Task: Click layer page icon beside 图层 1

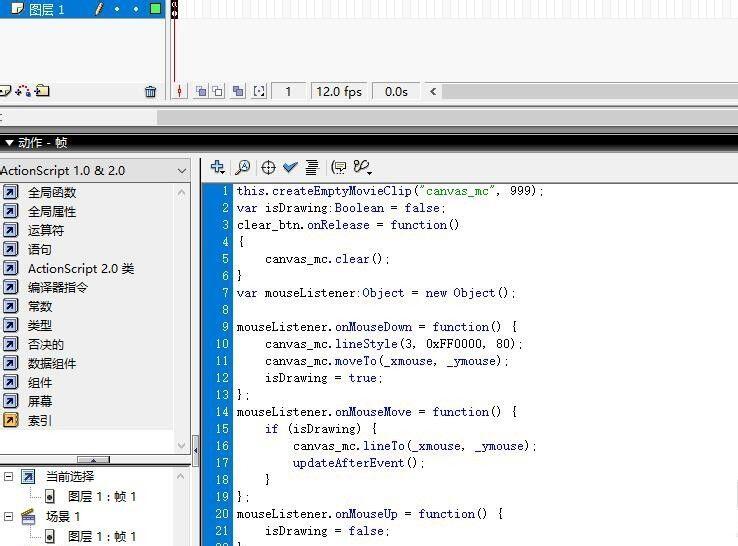Action: (17, 8)
